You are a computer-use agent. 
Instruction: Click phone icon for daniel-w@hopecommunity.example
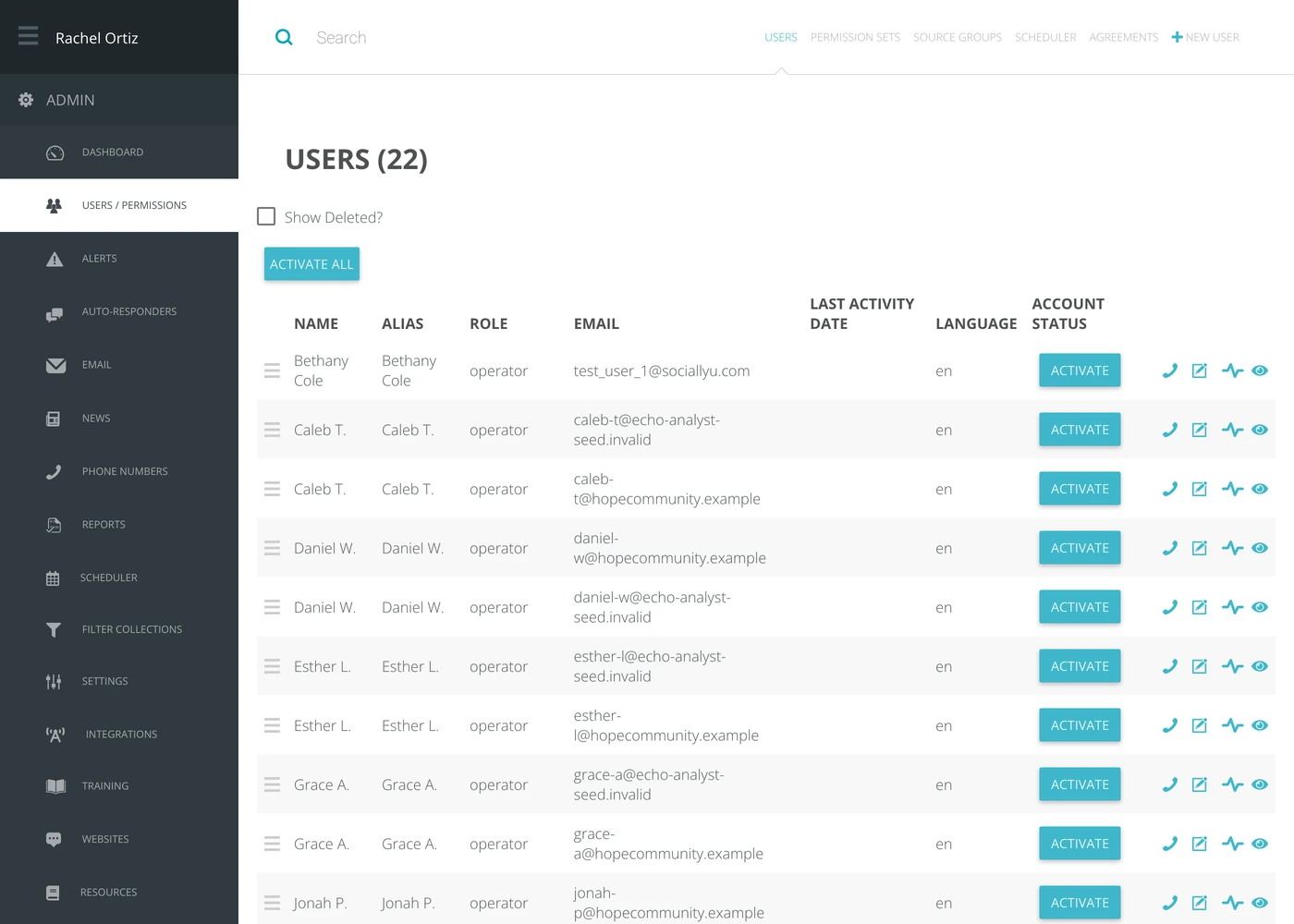[1169, 548]
